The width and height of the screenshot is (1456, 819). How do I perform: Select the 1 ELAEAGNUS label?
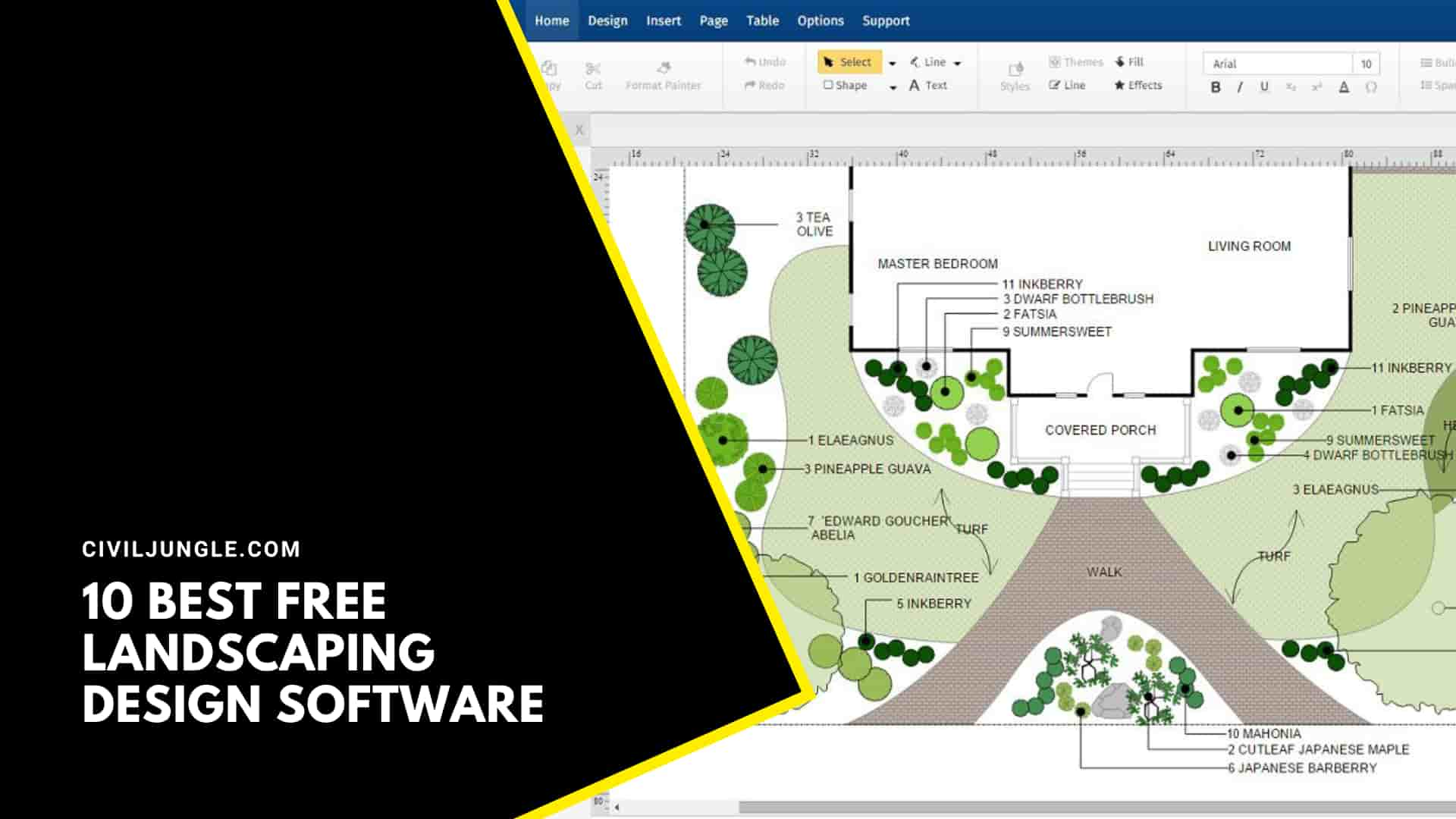coord(851,441)
